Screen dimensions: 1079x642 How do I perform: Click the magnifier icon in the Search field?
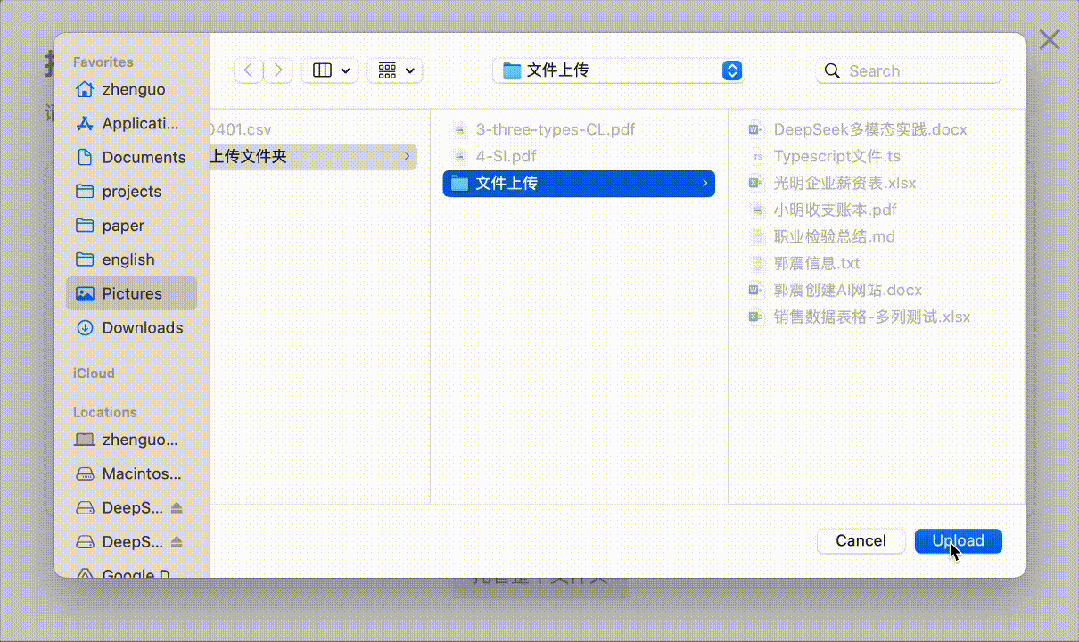(x=832, y=70)
